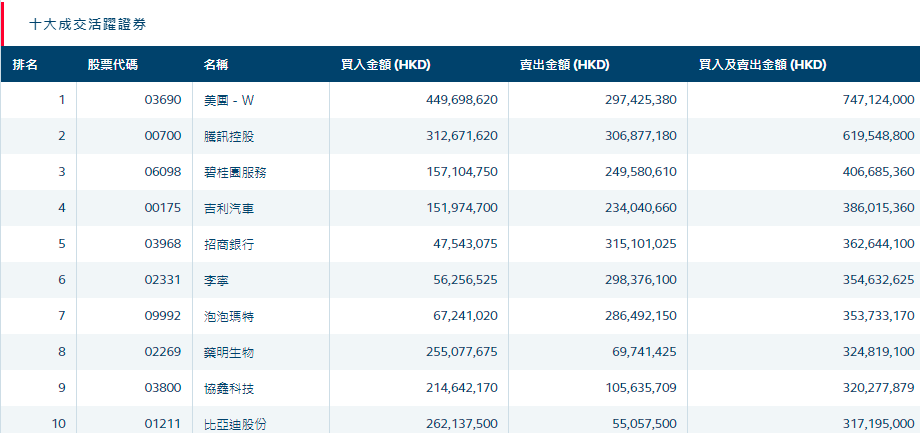The height and width of the screenshot is (433, 920).
Task: Click the 十大成交活躍證券 heading
Action: [87, 25]
